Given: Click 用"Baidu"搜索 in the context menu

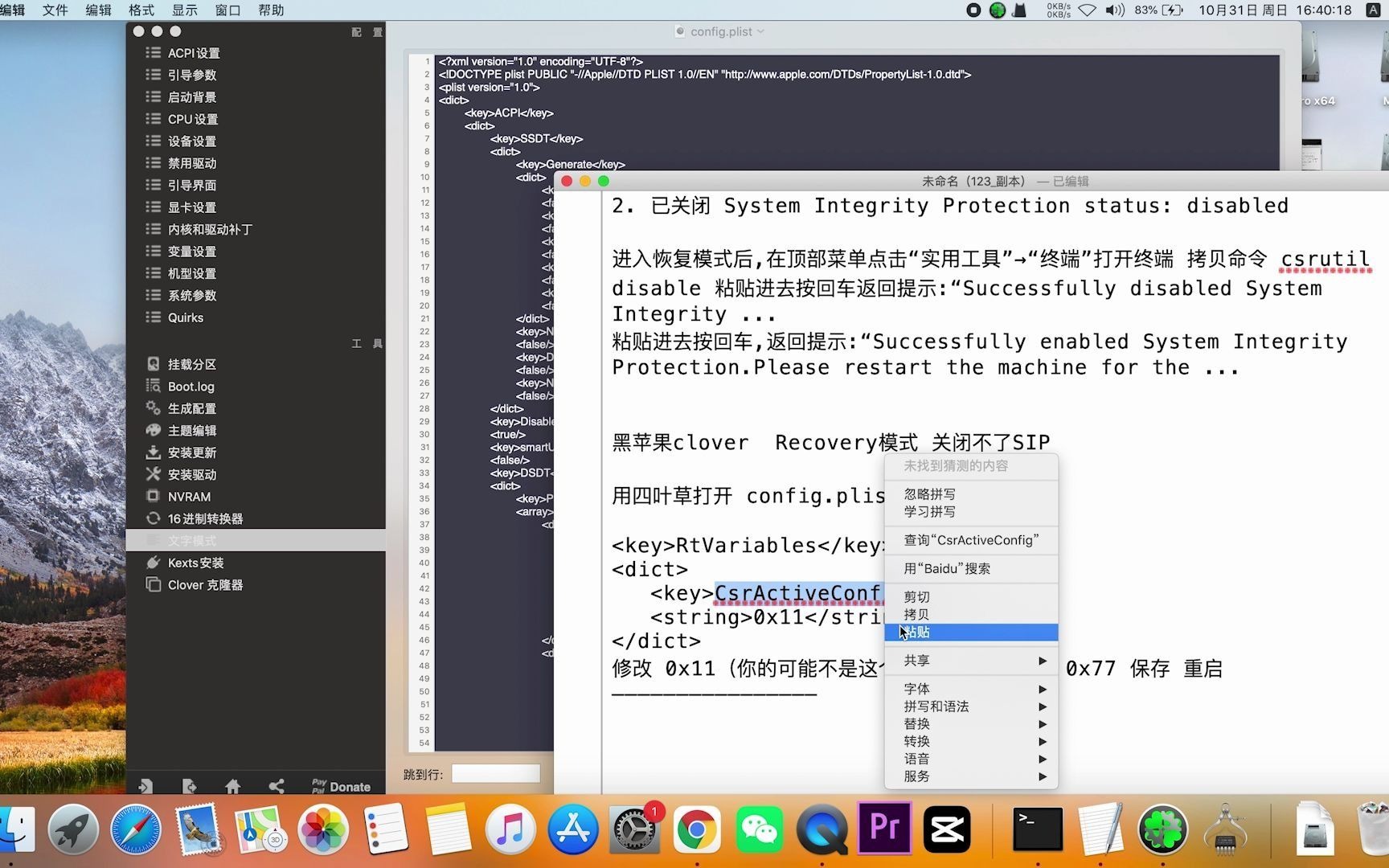Looking at the screenshot, I should click(949, 568).
